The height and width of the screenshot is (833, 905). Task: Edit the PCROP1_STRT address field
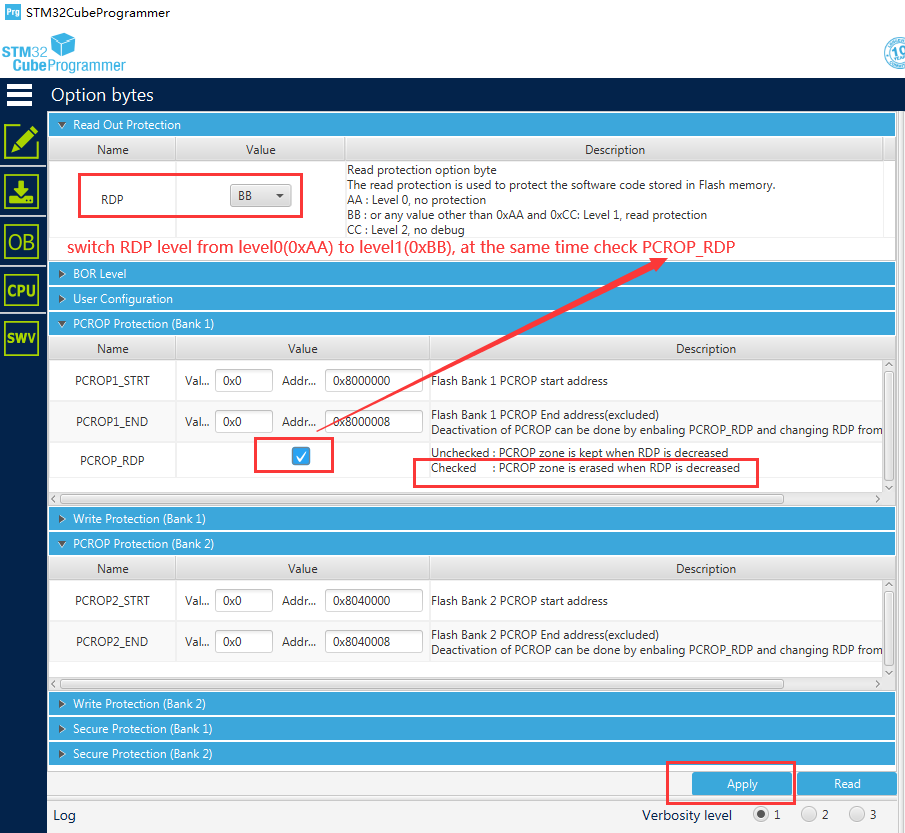click(x=373, y=381)
